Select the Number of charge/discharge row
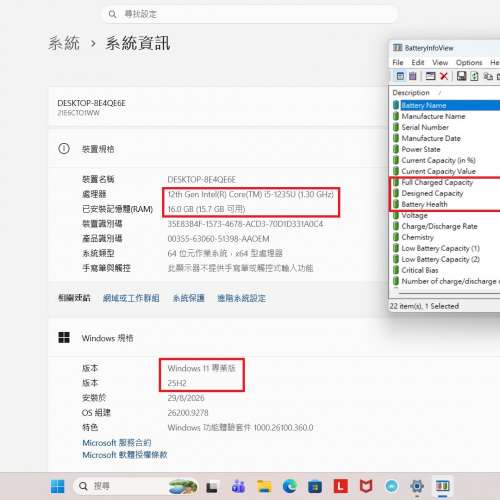The height and width of the screenshot is (500, 500). tap(446, 281)
